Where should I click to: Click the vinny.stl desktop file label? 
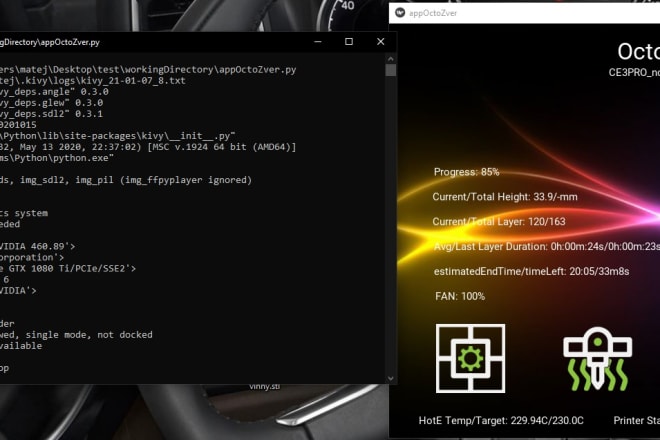(264, 387)
